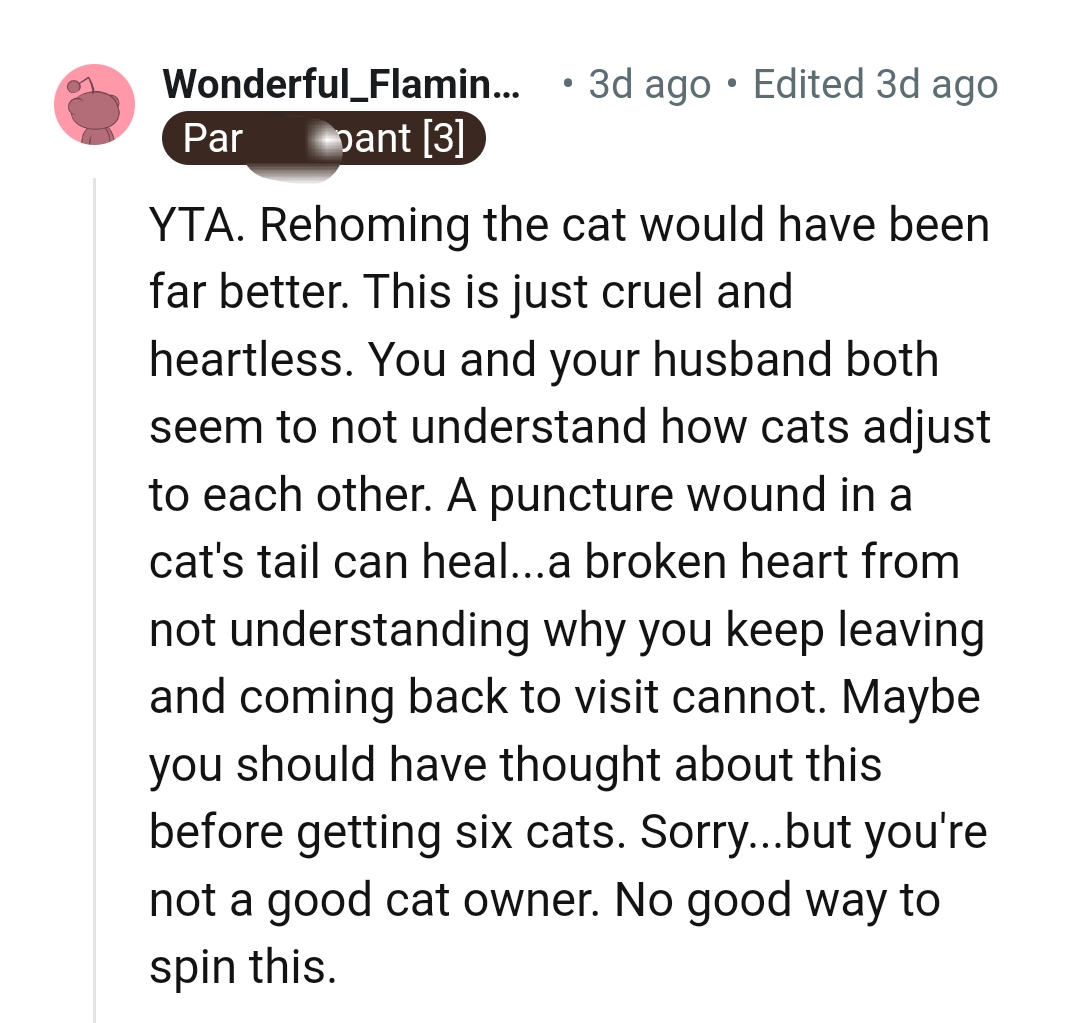
Task: Click the dark flair pill under the username
Action: (322, 139)
